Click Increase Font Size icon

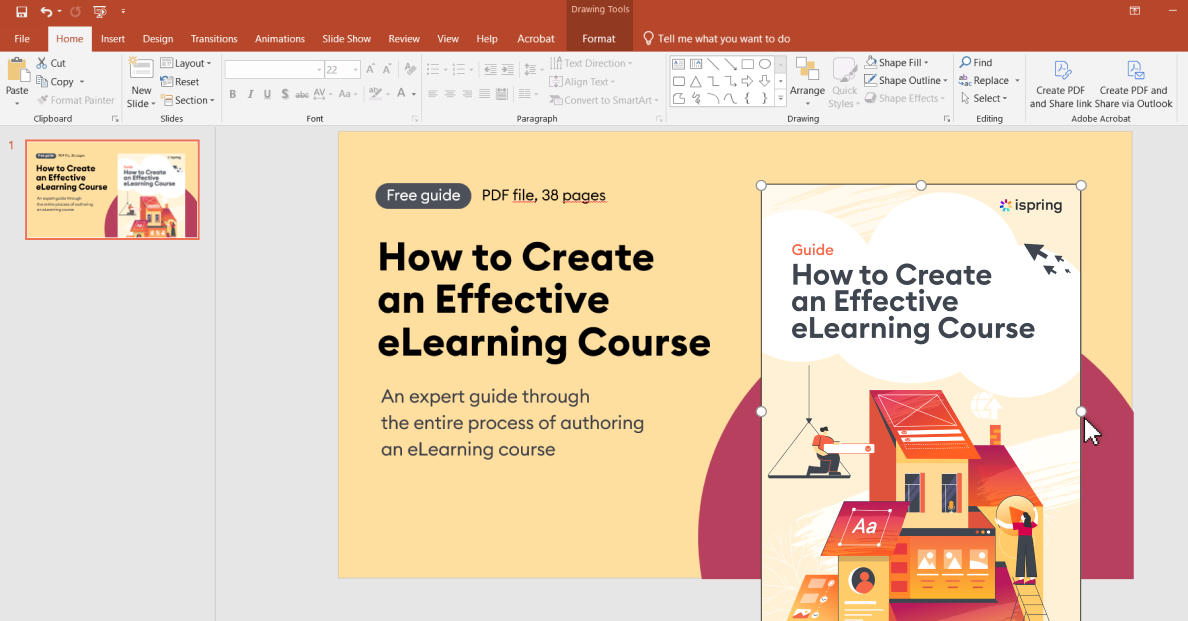370,70
